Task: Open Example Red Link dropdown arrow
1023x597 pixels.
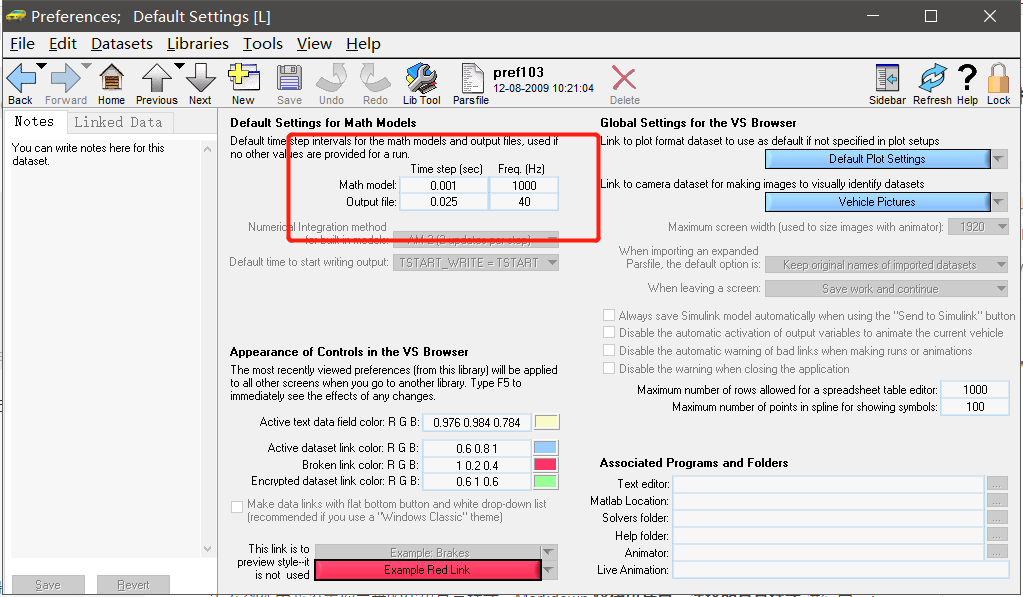Action: 549,570
